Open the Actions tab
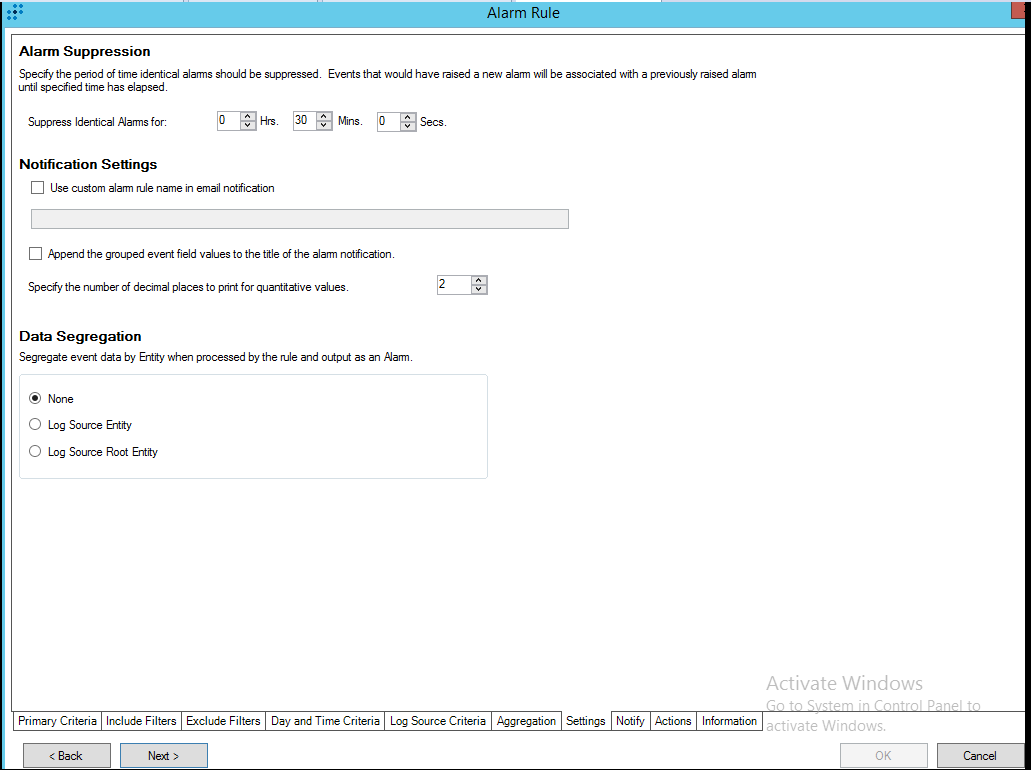This screenshot has height=770, width=1031. 672,721
